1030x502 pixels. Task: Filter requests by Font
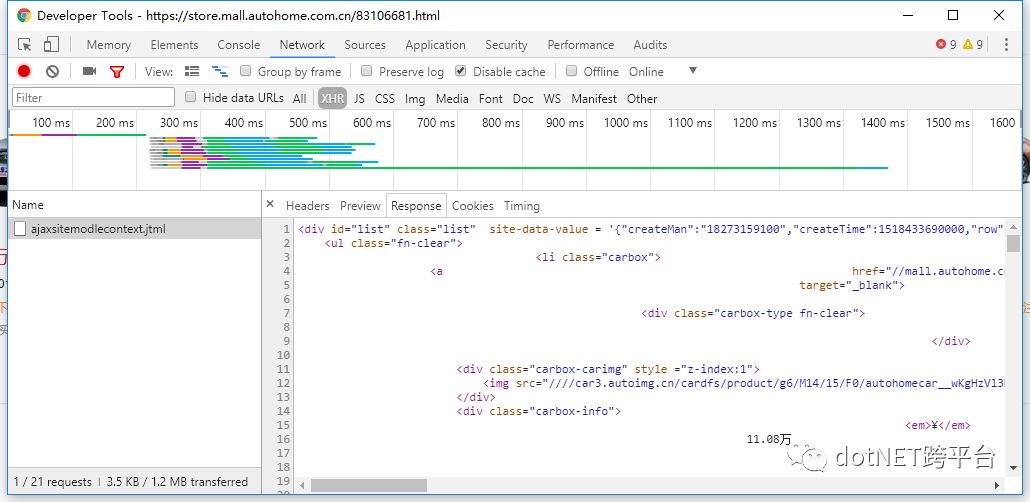tap(490, 99)
